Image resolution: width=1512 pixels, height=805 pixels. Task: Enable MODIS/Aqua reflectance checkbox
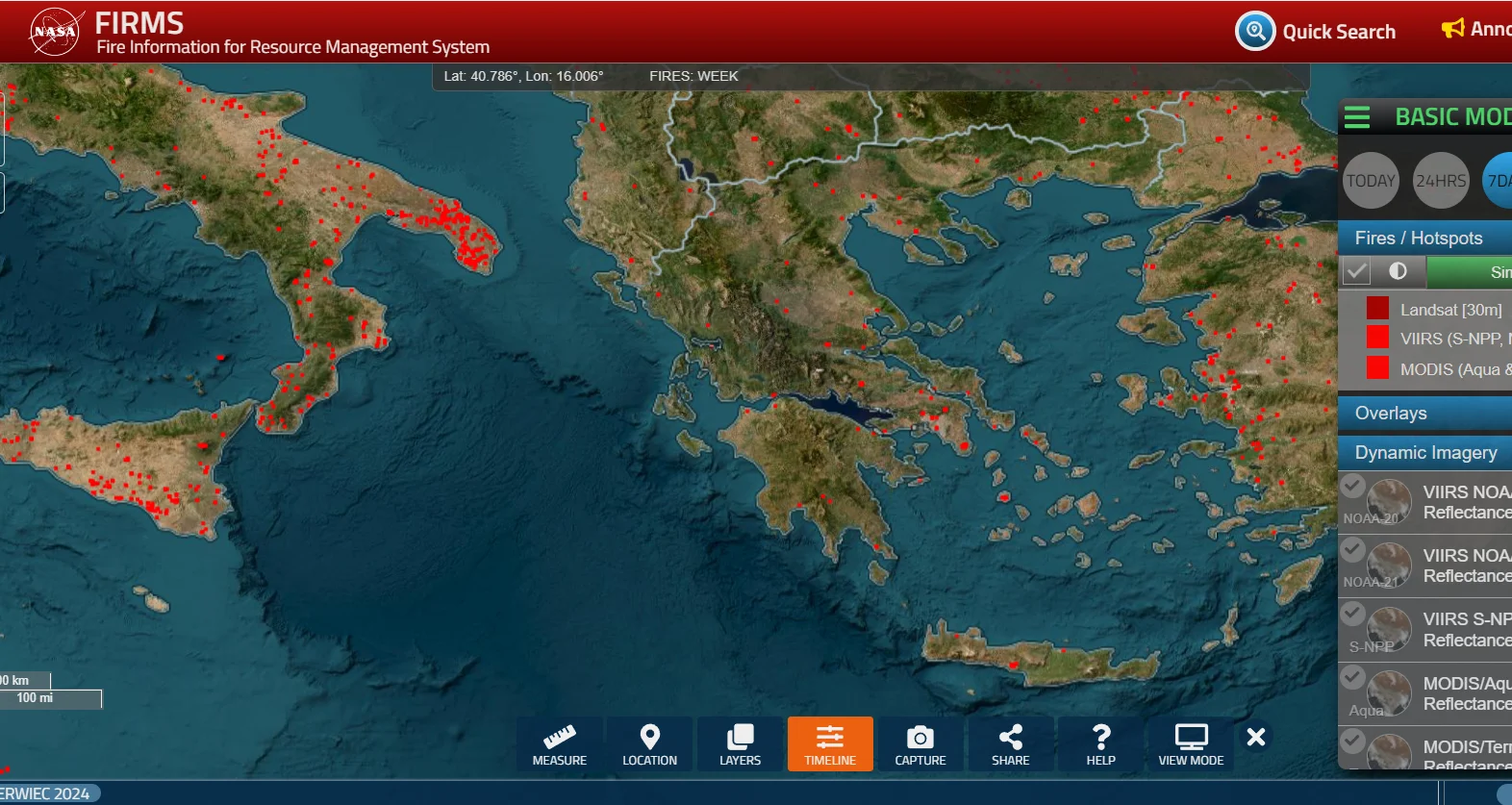[1353, 677]
